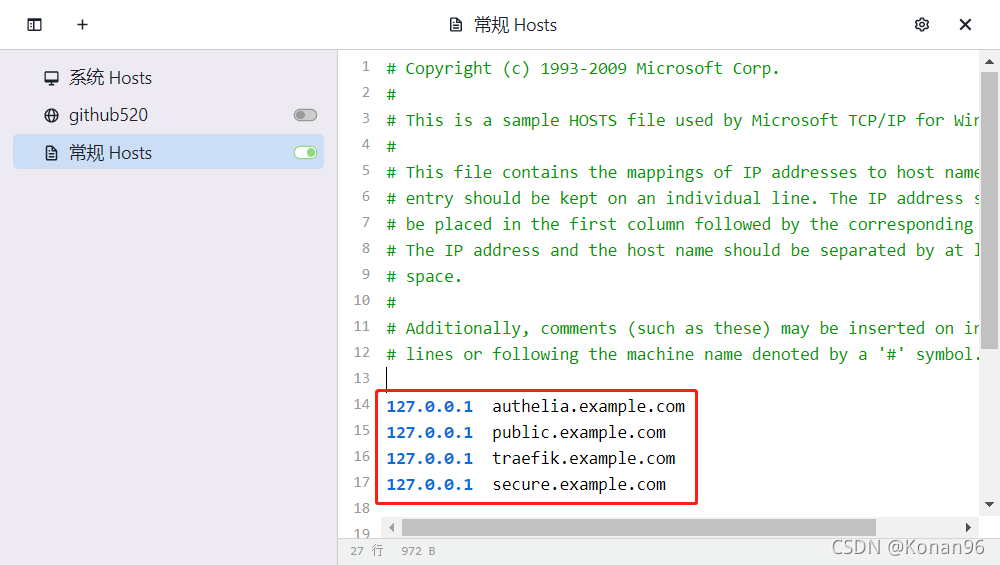
Task: Select 系统 Hosts in the sidebar
Action: 168,78
